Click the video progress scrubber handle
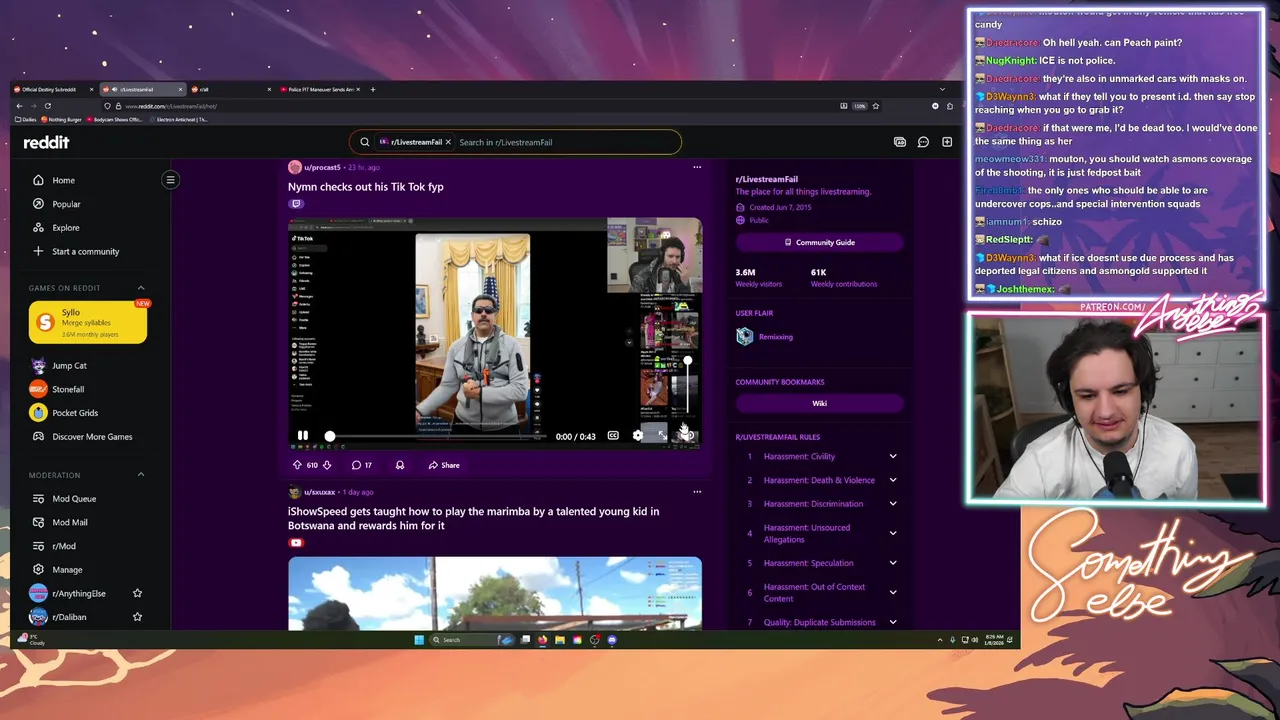The height and width of the screenshot is (720, 1280). pos(330,436)
